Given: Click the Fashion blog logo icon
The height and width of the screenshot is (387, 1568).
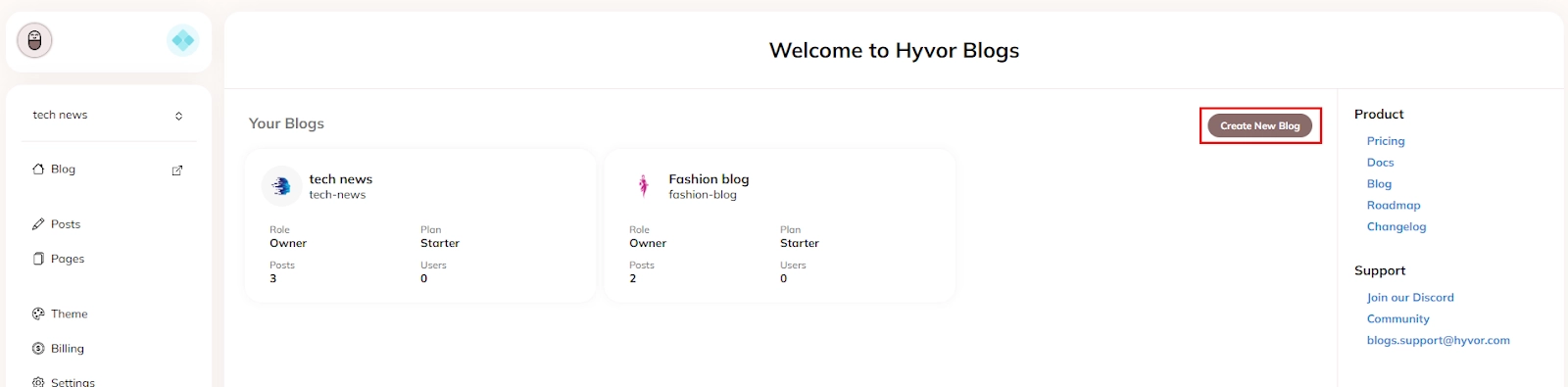Looking at the screenshot, I should tap(643, 186).
